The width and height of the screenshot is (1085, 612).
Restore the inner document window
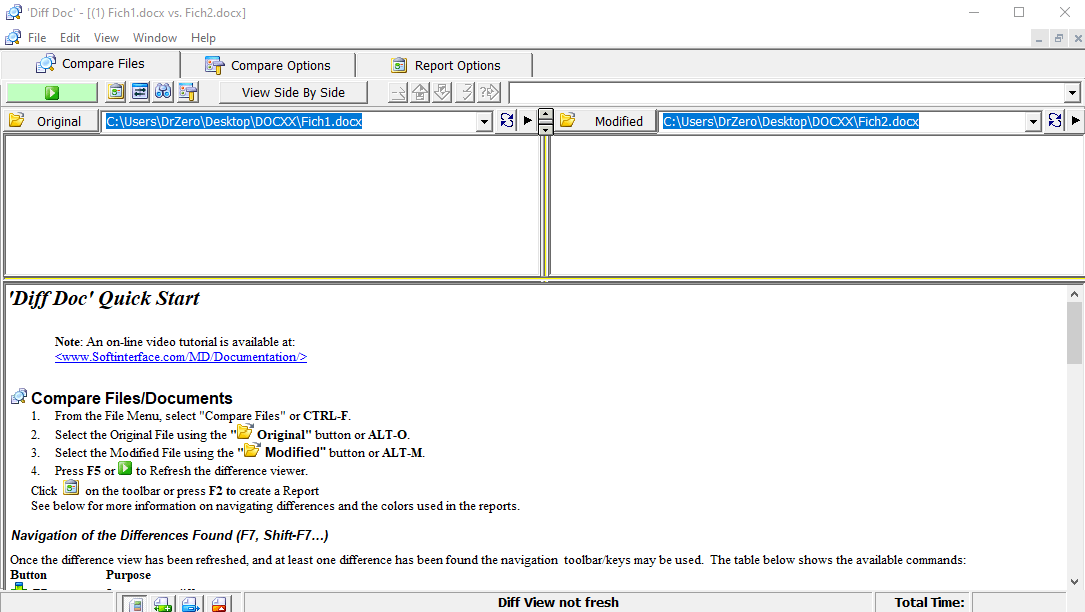[x=1058, y=39]
